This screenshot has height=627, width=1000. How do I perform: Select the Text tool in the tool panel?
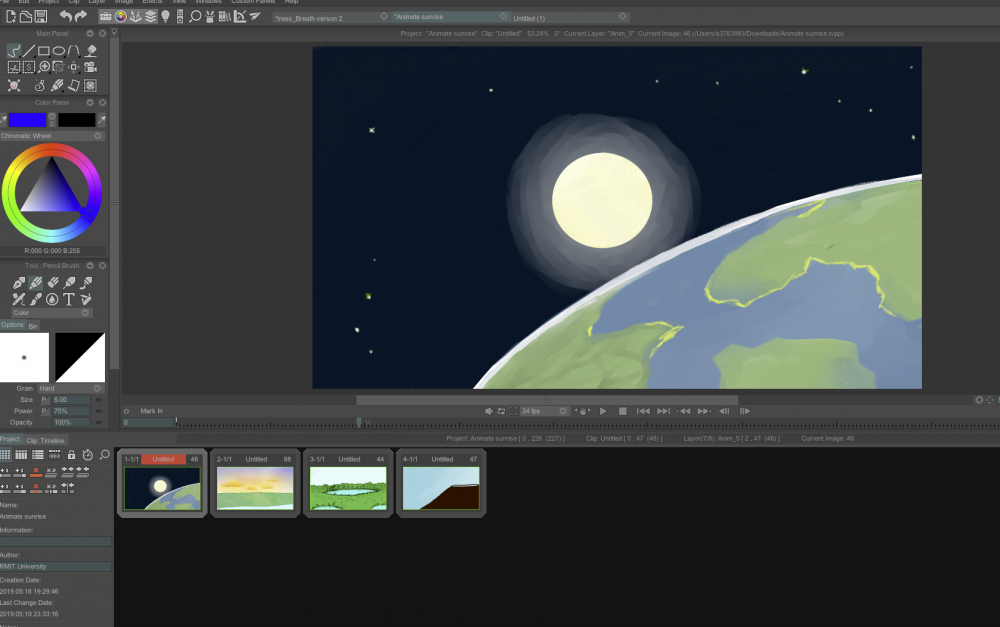(69, 299)
